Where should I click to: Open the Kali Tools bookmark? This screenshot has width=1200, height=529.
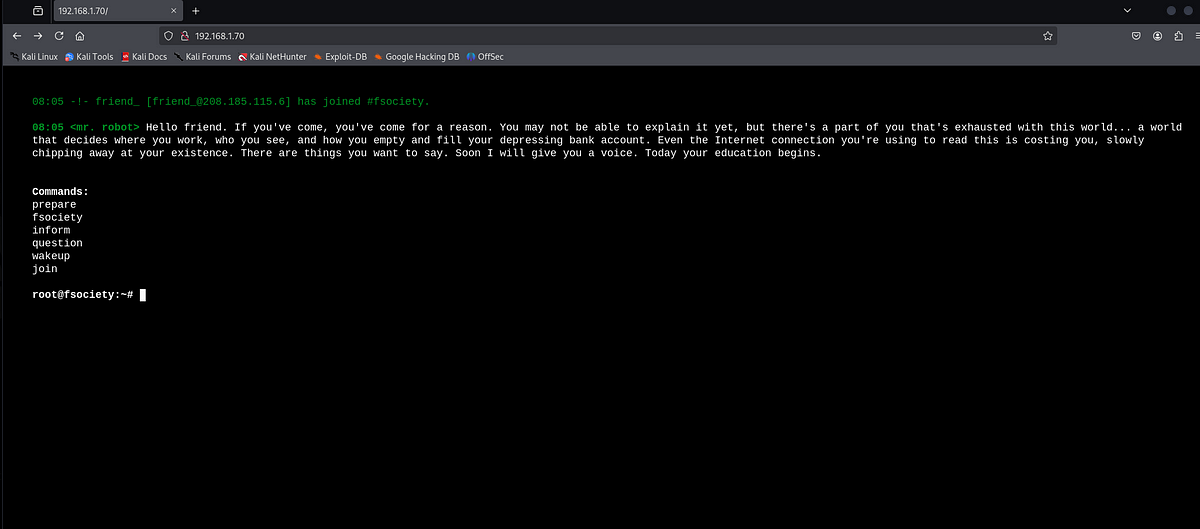[89, 57]
